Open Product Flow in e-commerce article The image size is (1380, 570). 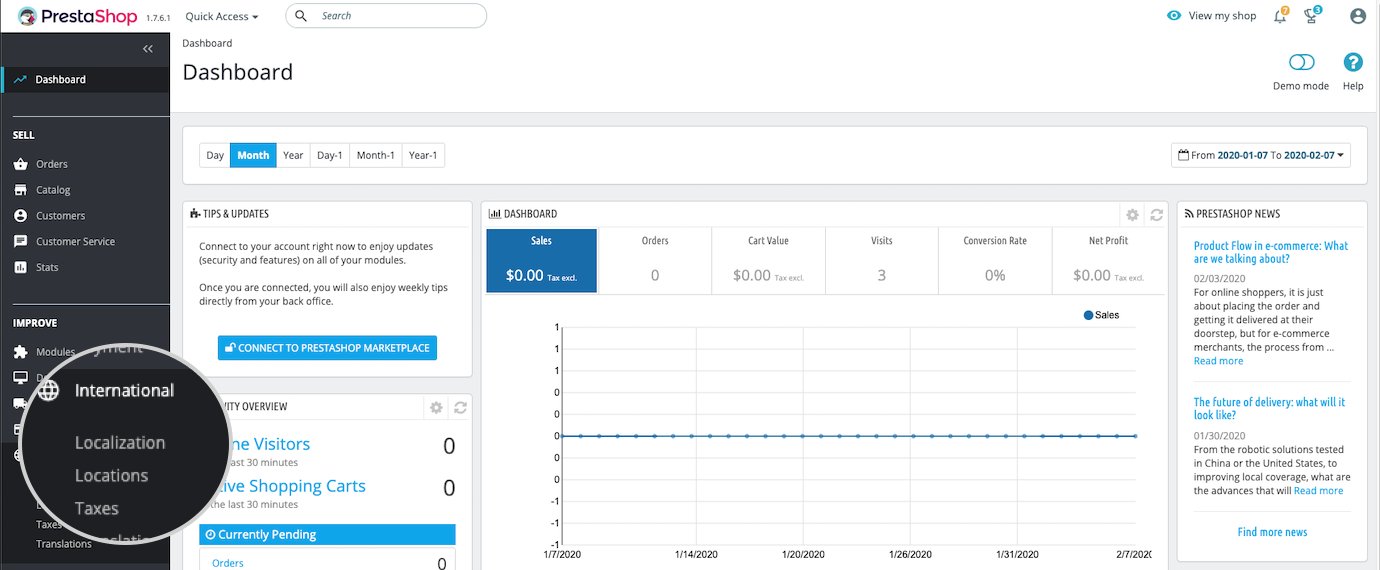(x=1271, y=252)
